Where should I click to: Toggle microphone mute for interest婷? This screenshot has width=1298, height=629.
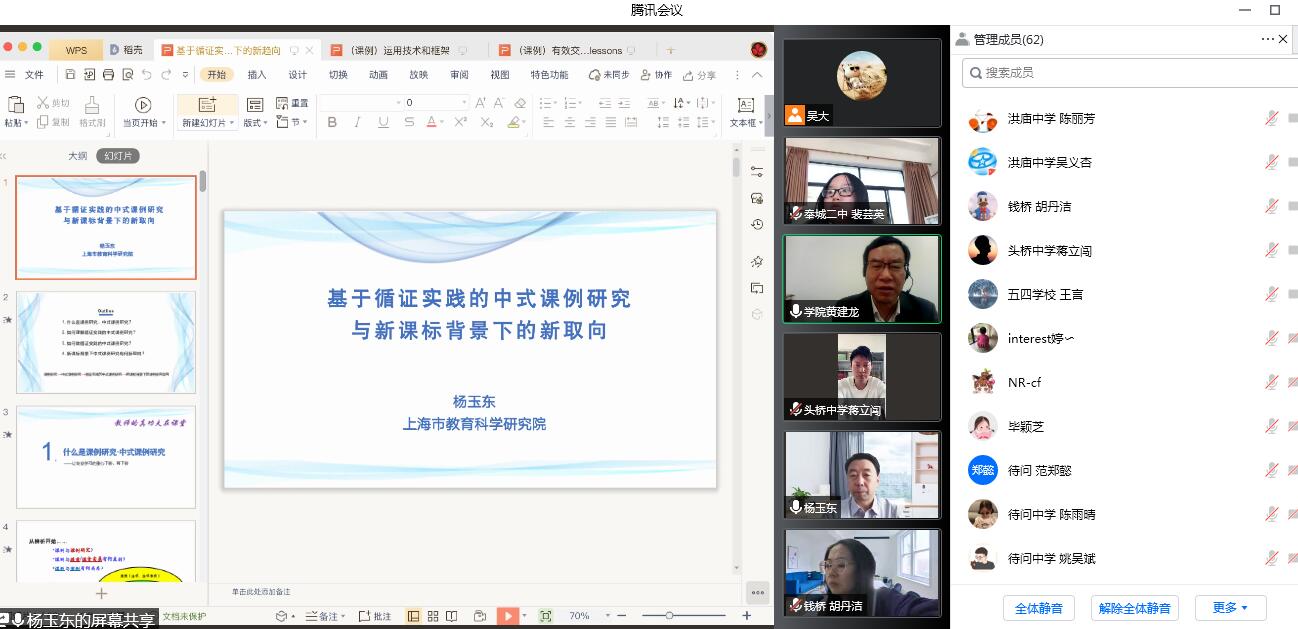(1271, 338)
